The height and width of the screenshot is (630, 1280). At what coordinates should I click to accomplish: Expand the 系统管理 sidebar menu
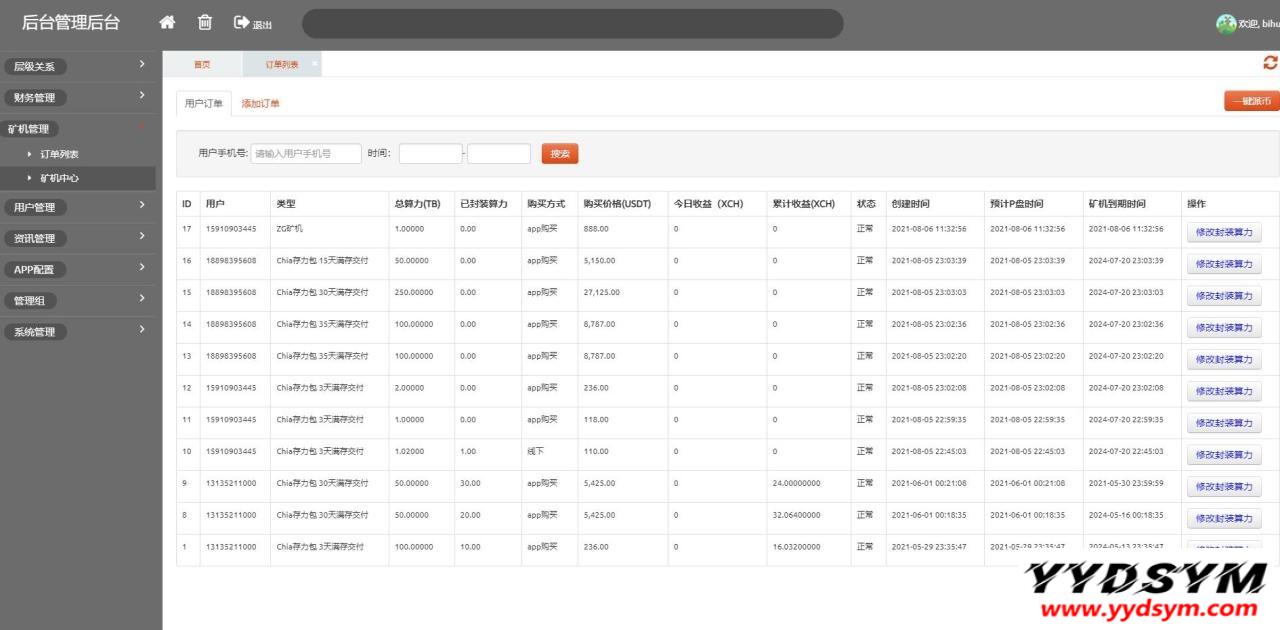click(x=78, y=331)
